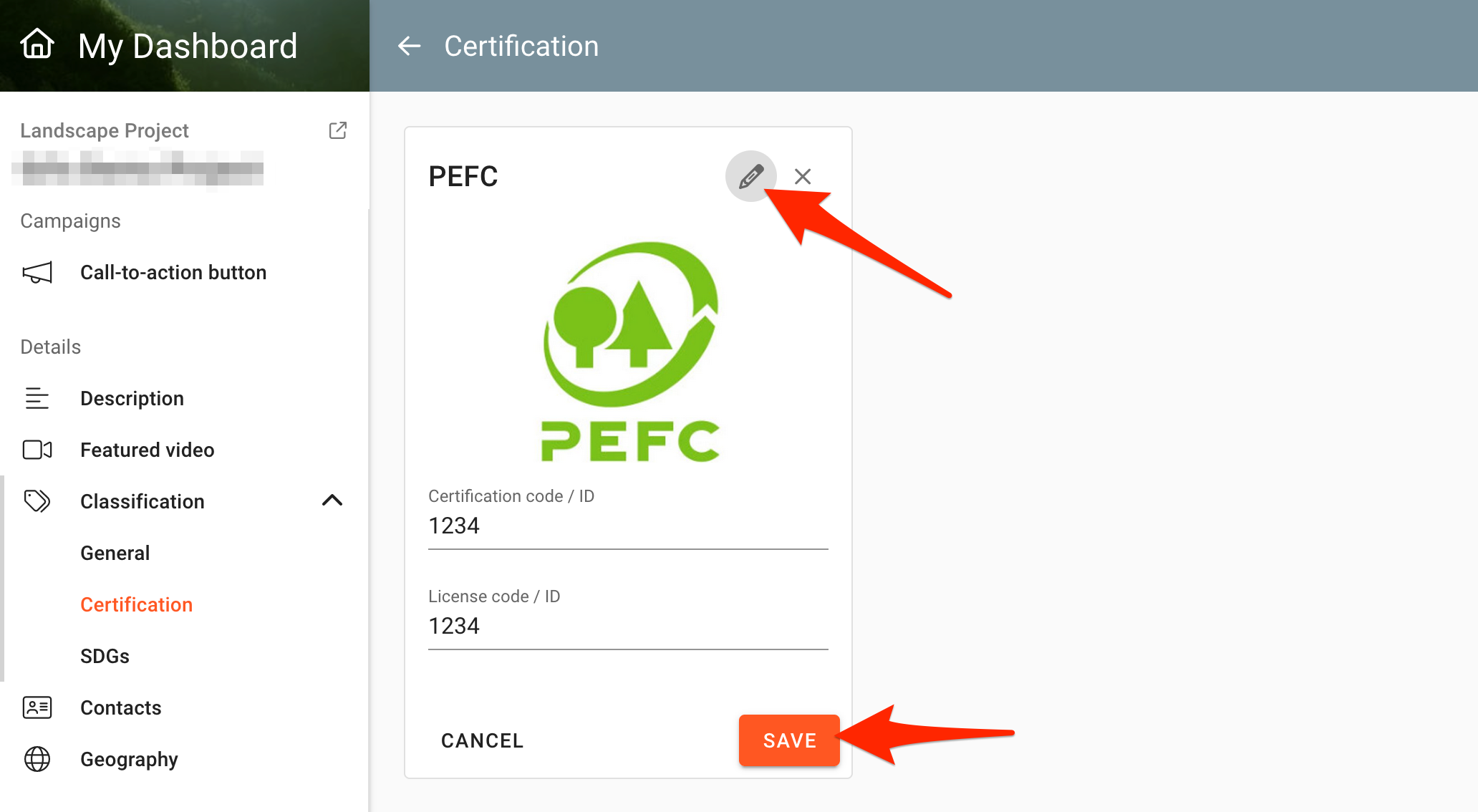Image resolution: width=1478 pixels, height=812 pixels.
Task: Remove the PEFC certification with X icon
Action: click(x=803, y=176)
